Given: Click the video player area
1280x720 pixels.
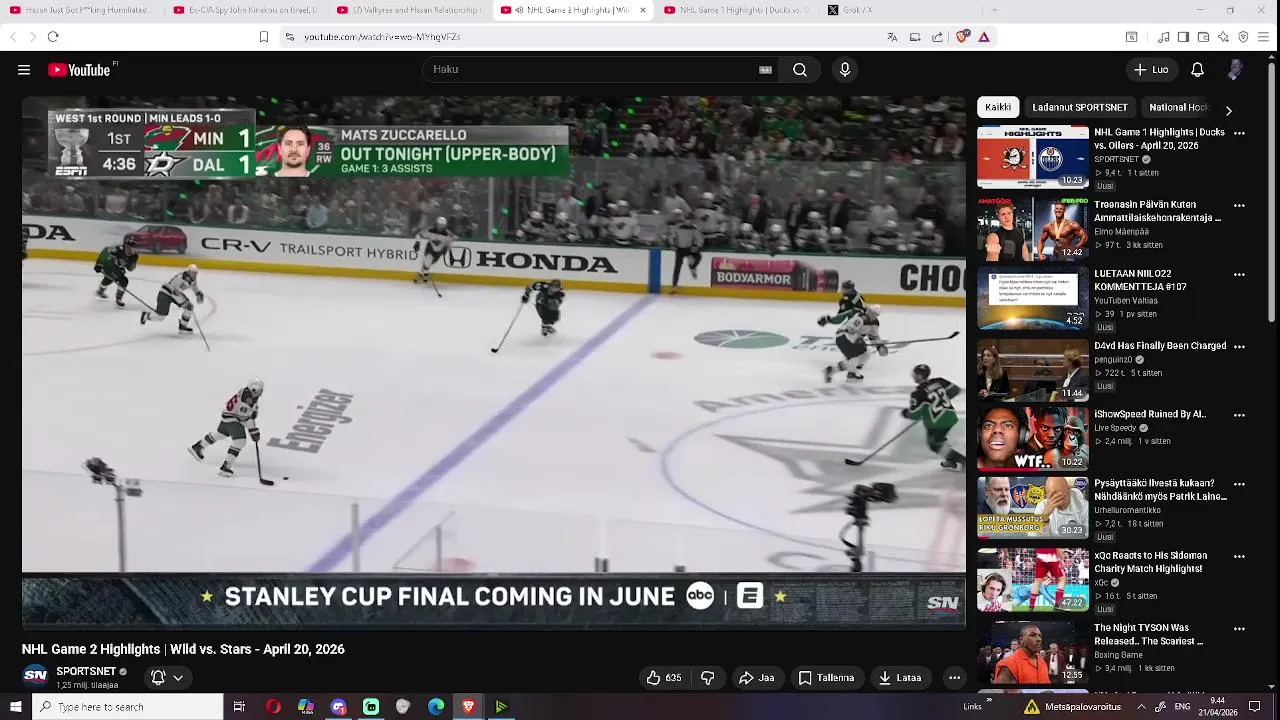Looking at the screenshot, I should click(x=494, y=362).
